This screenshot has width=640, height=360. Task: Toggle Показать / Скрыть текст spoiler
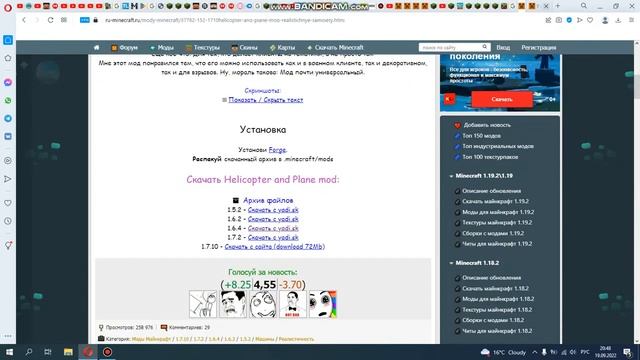pyautogui.click(x=266, y=100)
